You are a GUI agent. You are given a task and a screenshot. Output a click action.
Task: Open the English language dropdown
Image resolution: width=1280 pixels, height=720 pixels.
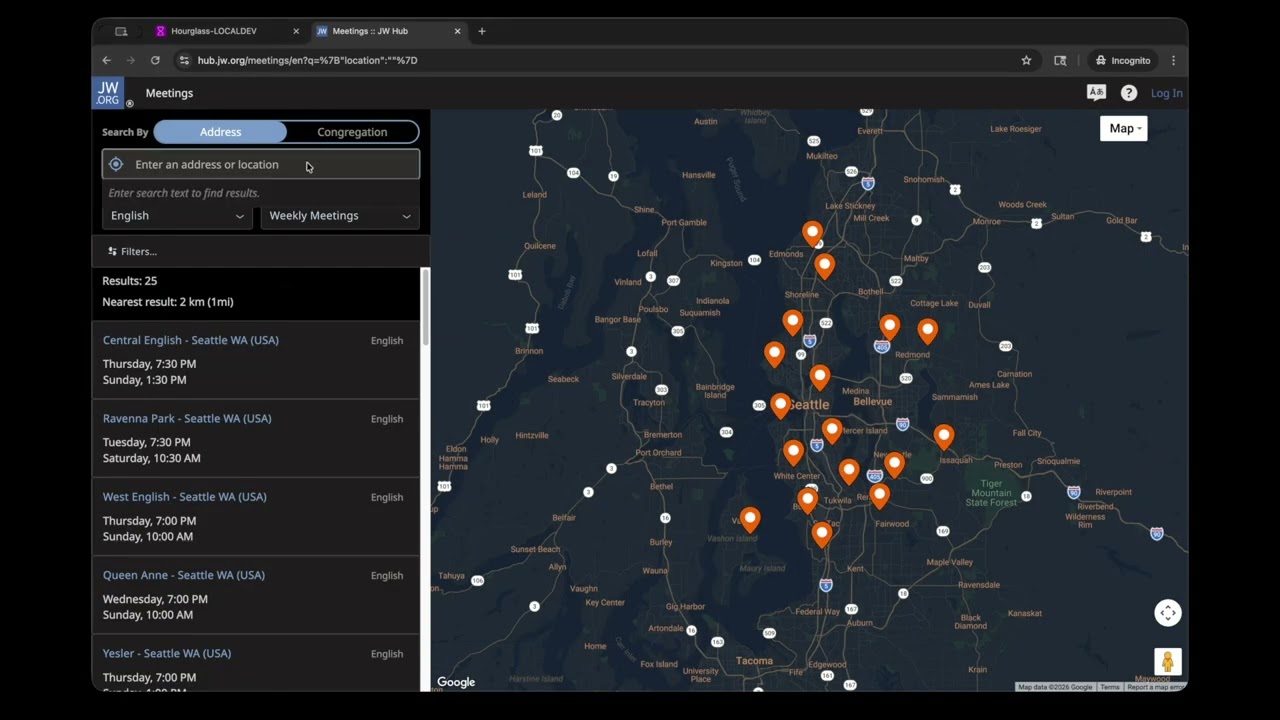[x=177, y=216]
